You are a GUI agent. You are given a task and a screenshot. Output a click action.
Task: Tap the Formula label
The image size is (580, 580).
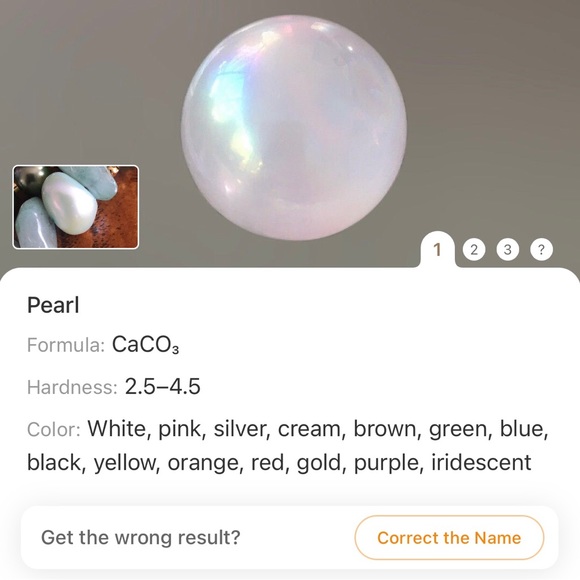point(66,345)
